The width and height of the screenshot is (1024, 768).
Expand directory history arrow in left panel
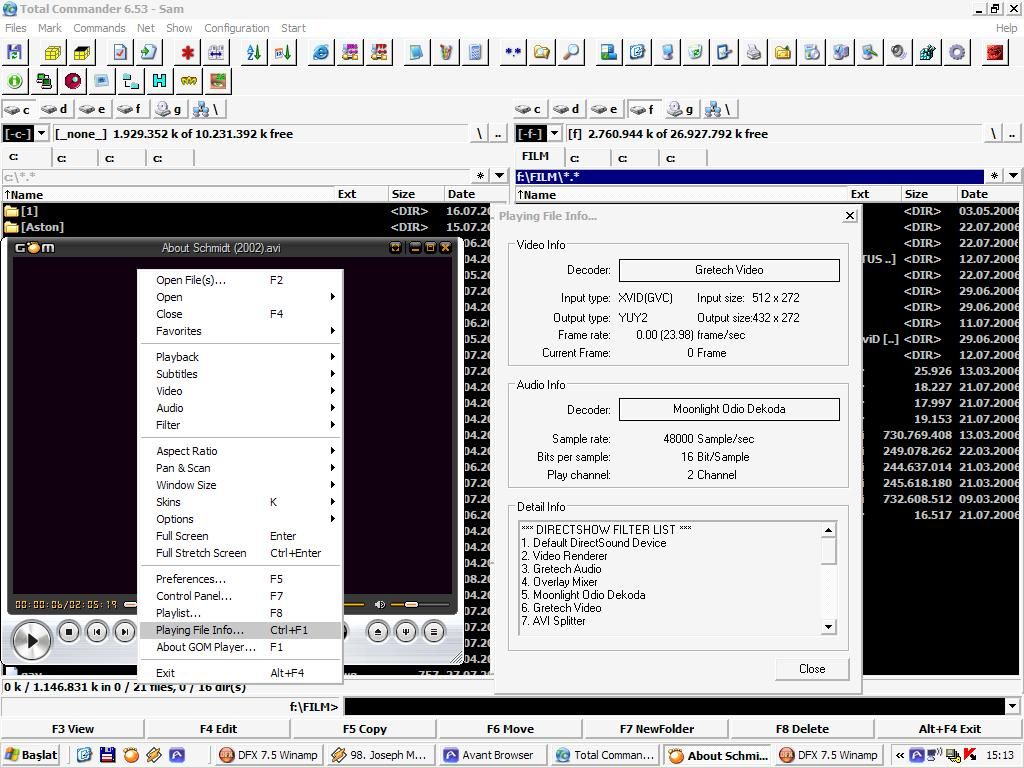(x=500, y=176)
